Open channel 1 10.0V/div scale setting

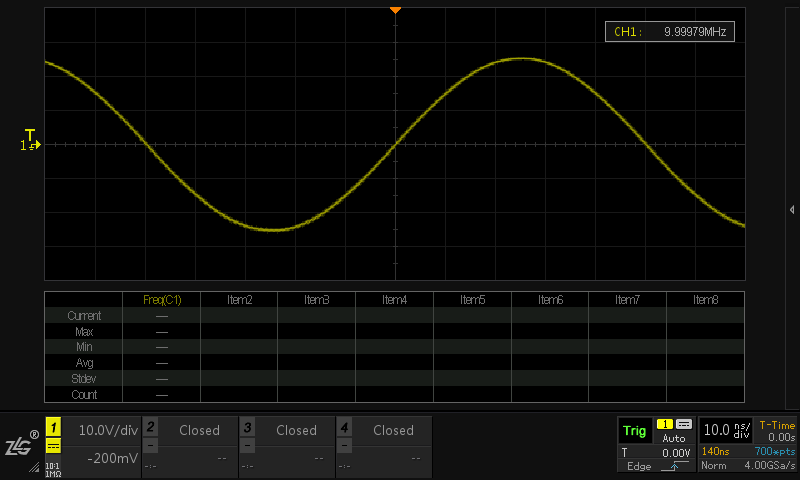[108, 430]
